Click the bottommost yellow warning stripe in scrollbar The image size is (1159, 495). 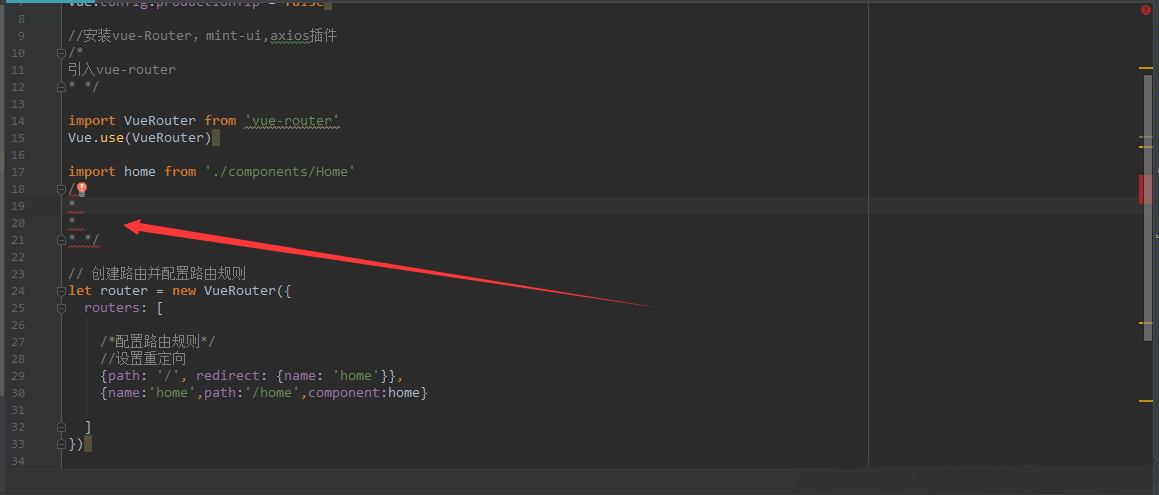pos(1145,401)
